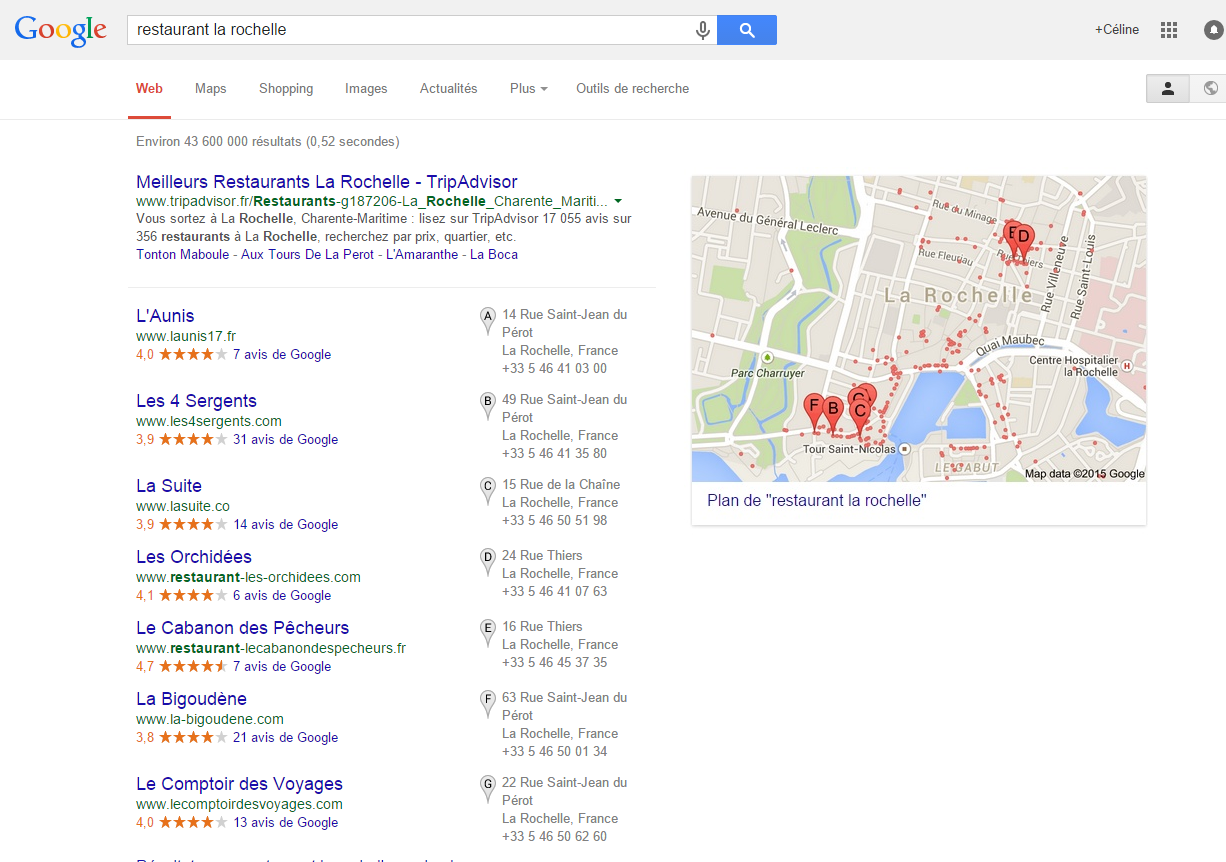Viewport: 1226px width, 862px height.
Task: Expand the Plus menu
Action: click(528, 88)
